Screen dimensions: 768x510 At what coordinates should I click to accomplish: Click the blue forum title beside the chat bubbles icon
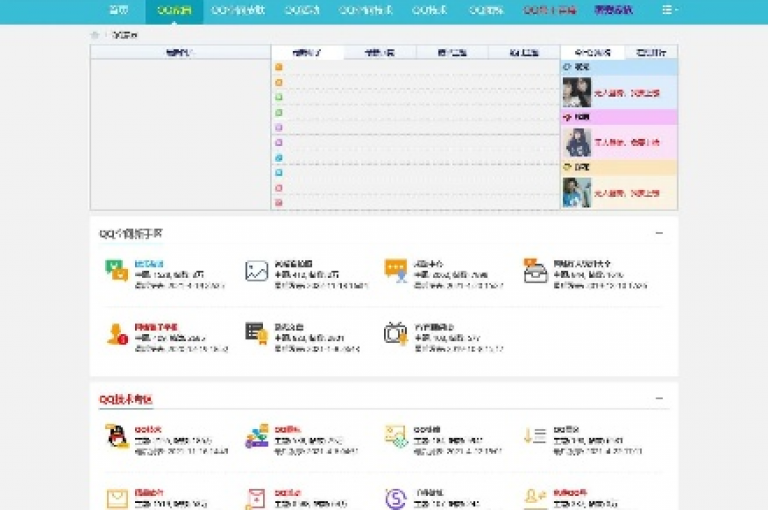click(x=149, y=264)
